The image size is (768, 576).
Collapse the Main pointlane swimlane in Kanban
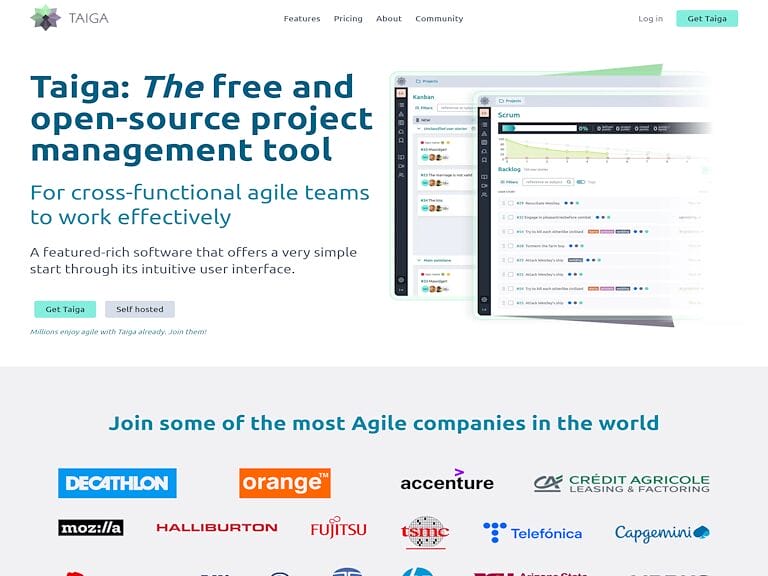pos(418,260)
